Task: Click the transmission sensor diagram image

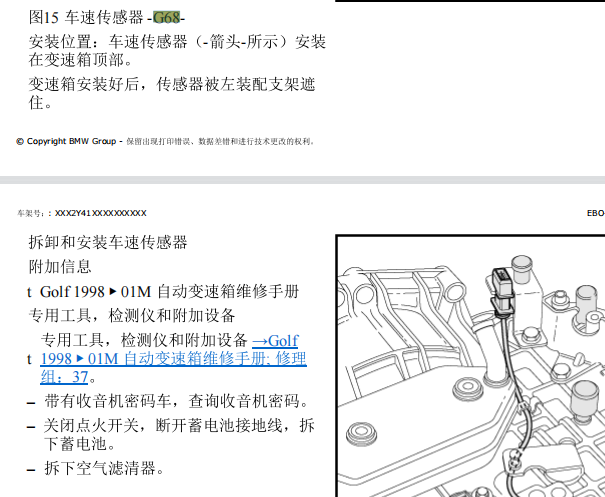Action: pyautogui.click(x=471, y=366)
